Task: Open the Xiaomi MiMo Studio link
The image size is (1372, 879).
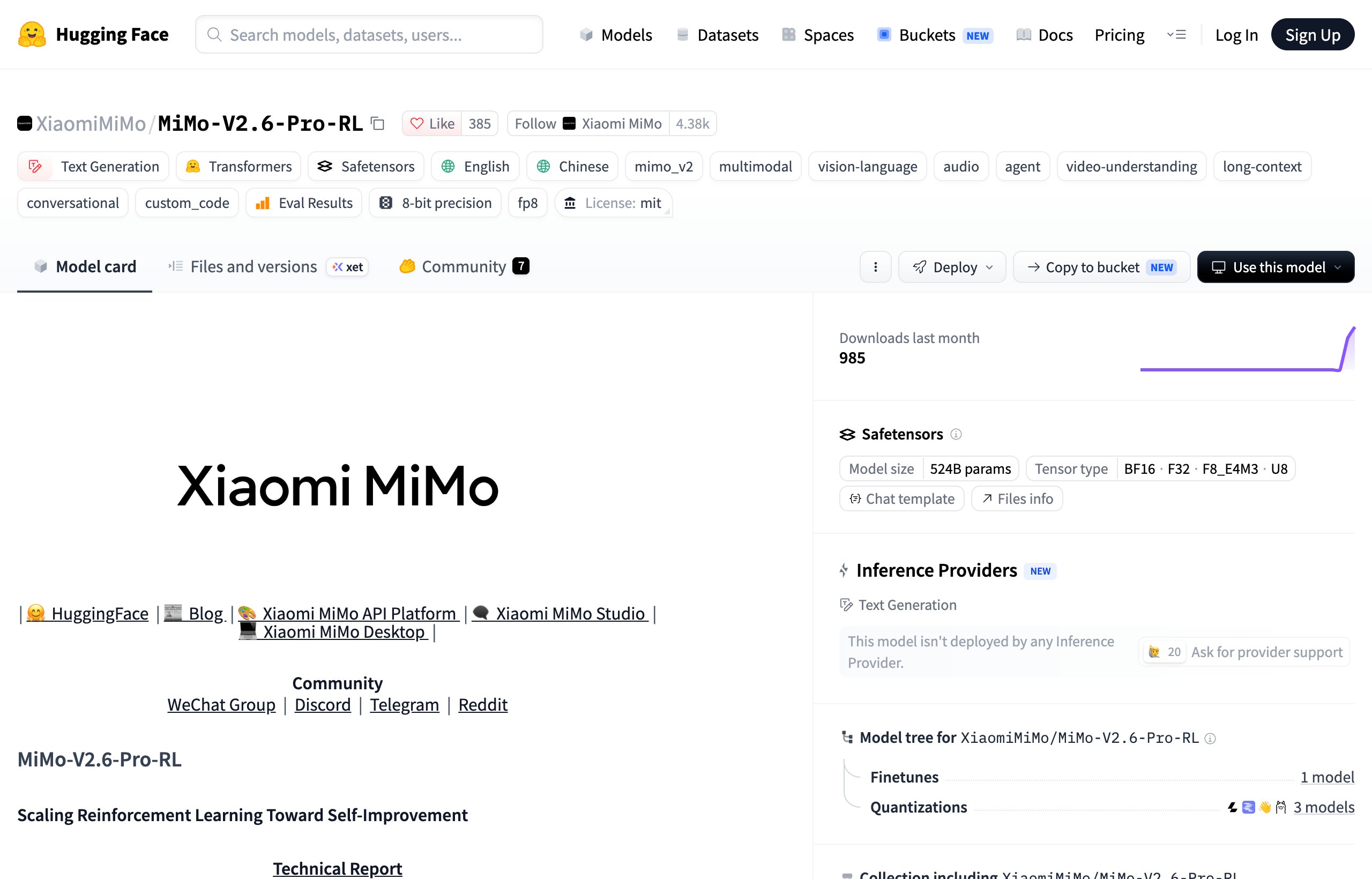Action: [x=560, y=614]
